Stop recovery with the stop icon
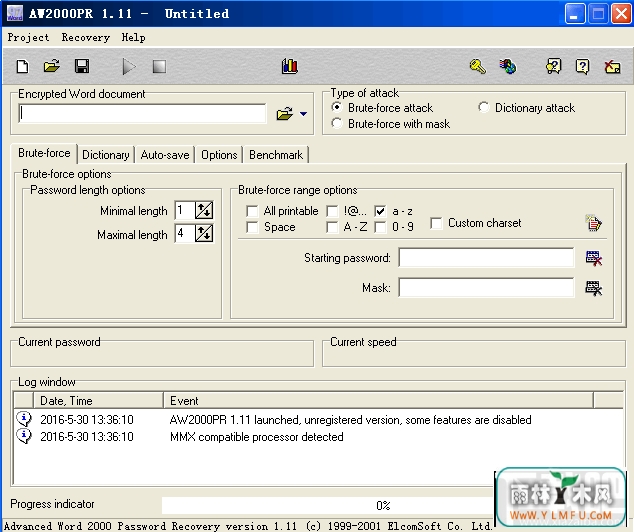 pyautogui.click(x=159, y=66)
